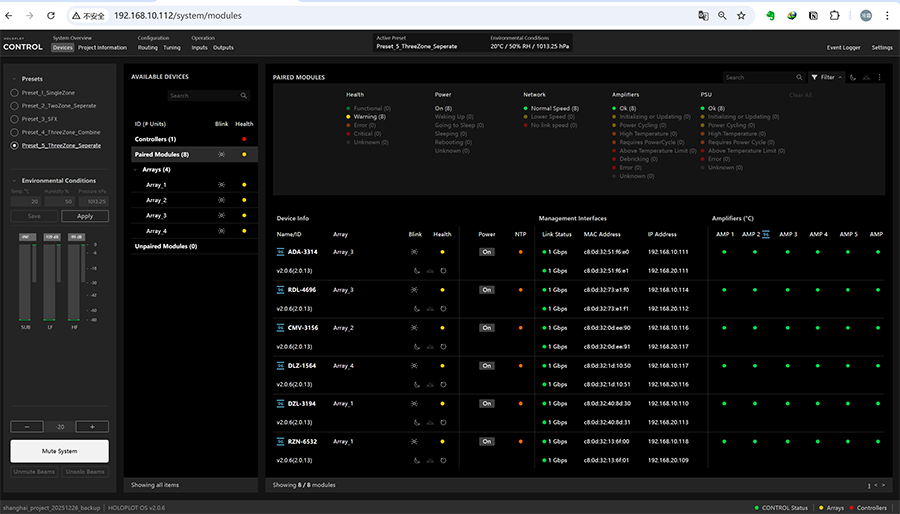The height and width of the screenshot is (514, 900).
Task: Click the sleep moon icon for RDL-4696
Action: pos(417,308)
